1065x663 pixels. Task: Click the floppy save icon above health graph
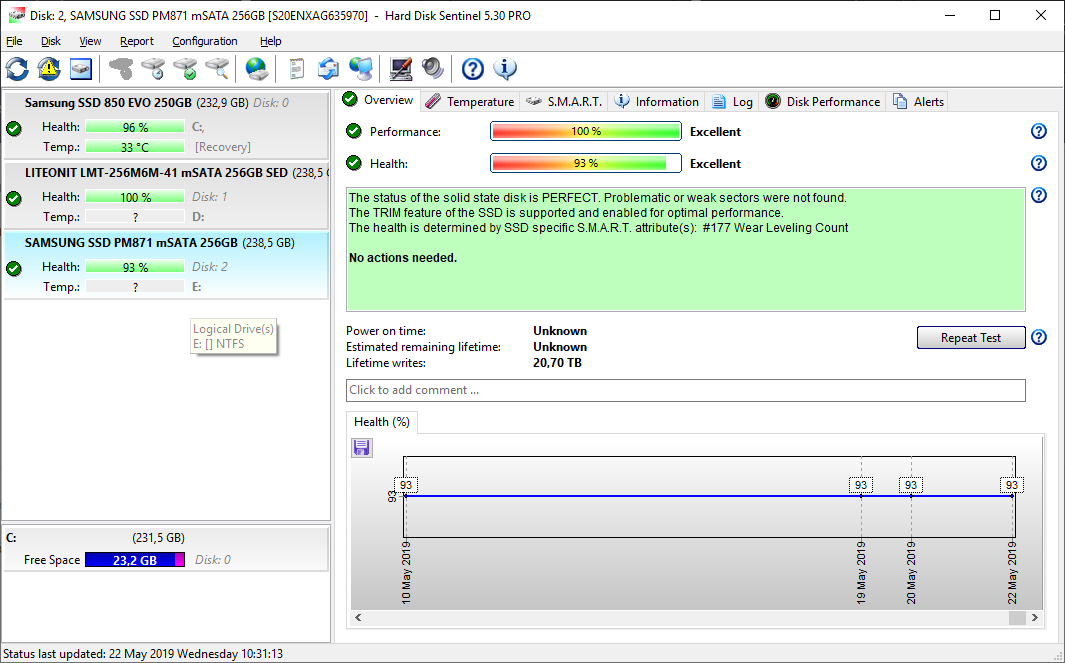click(361, 447)
